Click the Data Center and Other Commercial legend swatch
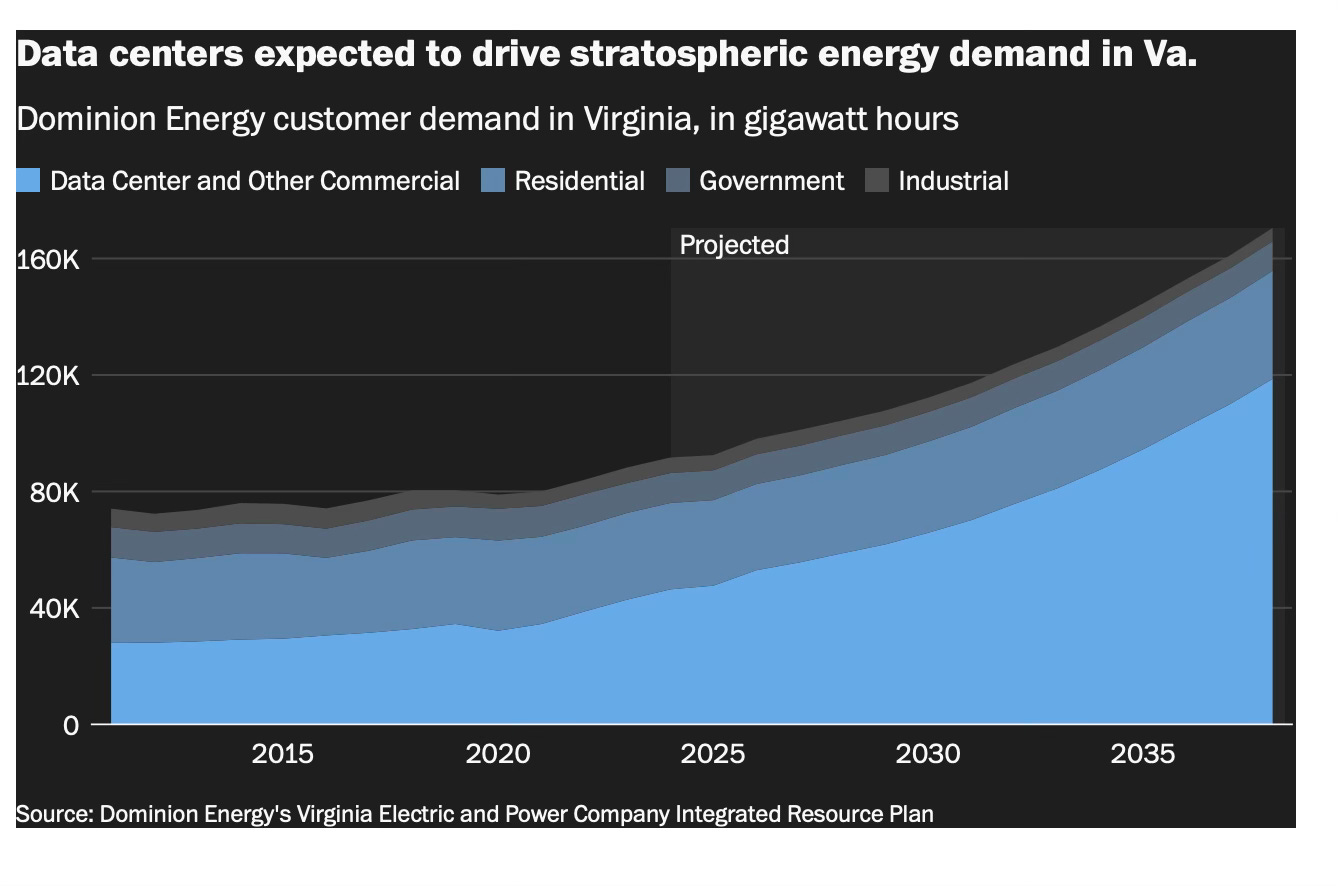 pos(29,181)
